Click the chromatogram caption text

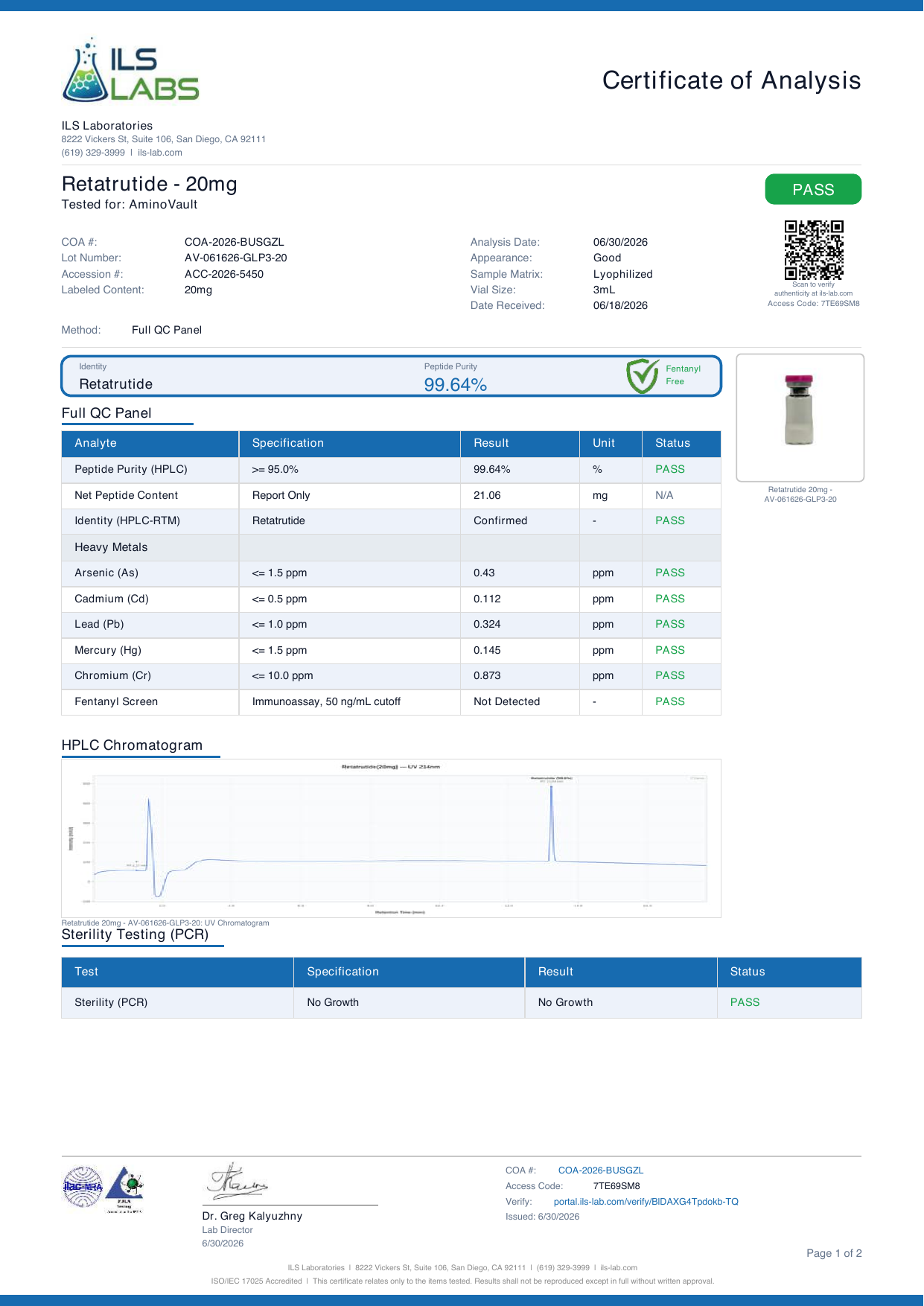click(x=165, y=923)
